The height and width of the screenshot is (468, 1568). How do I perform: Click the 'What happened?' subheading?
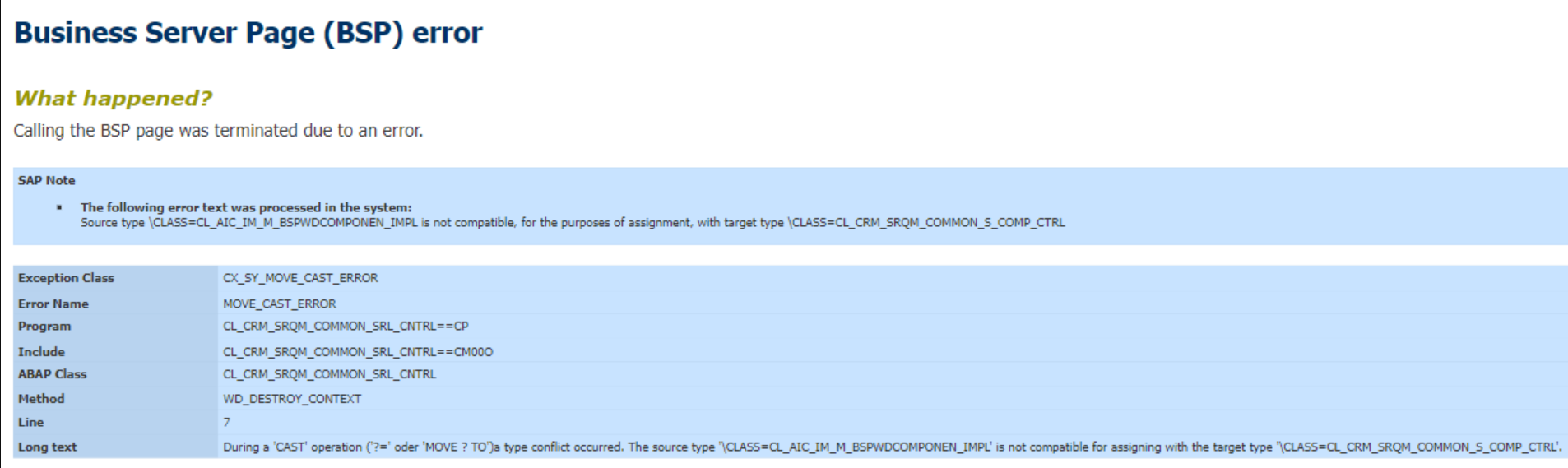click(113, 99)
